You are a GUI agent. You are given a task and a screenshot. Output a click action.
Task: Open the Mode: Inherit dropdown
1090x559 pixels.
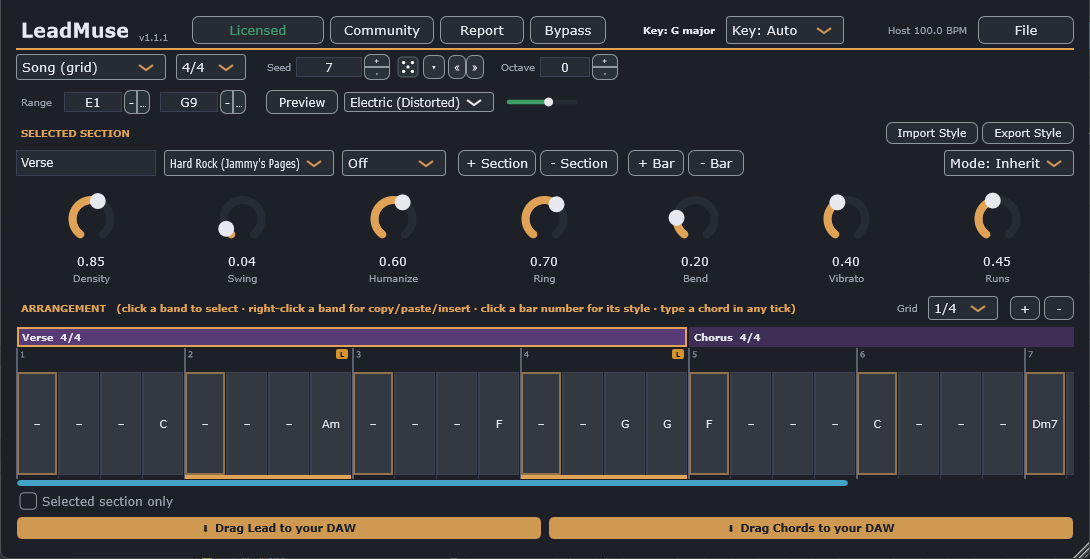(x=1009, y=163)
